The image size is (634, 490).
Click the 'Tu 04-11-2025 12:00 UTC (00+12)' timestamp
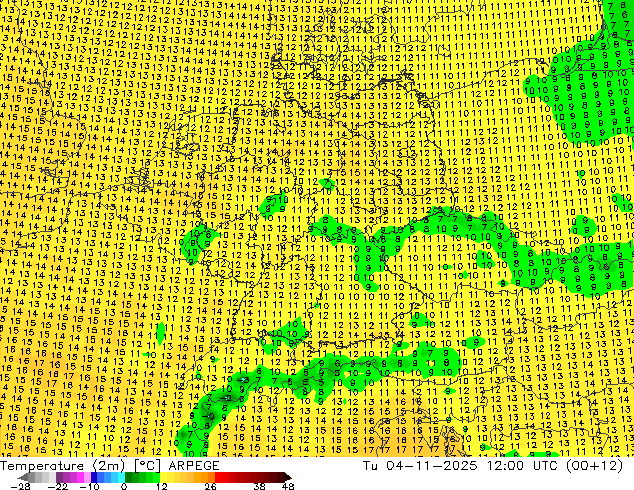pos(493,466)
